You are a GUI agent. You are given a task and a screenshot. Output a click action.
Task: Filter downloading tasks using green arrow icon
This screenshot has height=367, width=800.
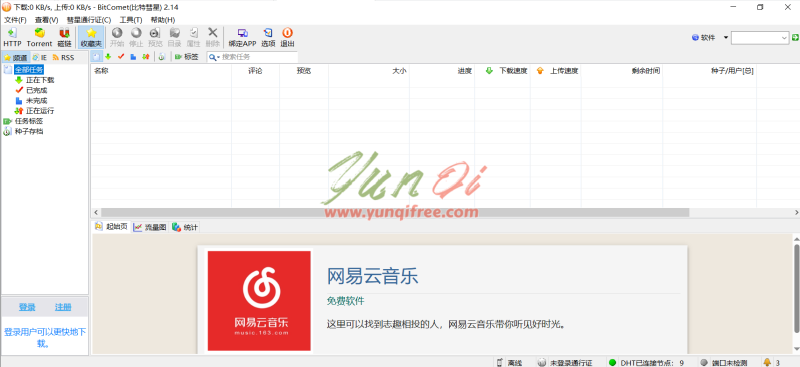pos(108,57)
